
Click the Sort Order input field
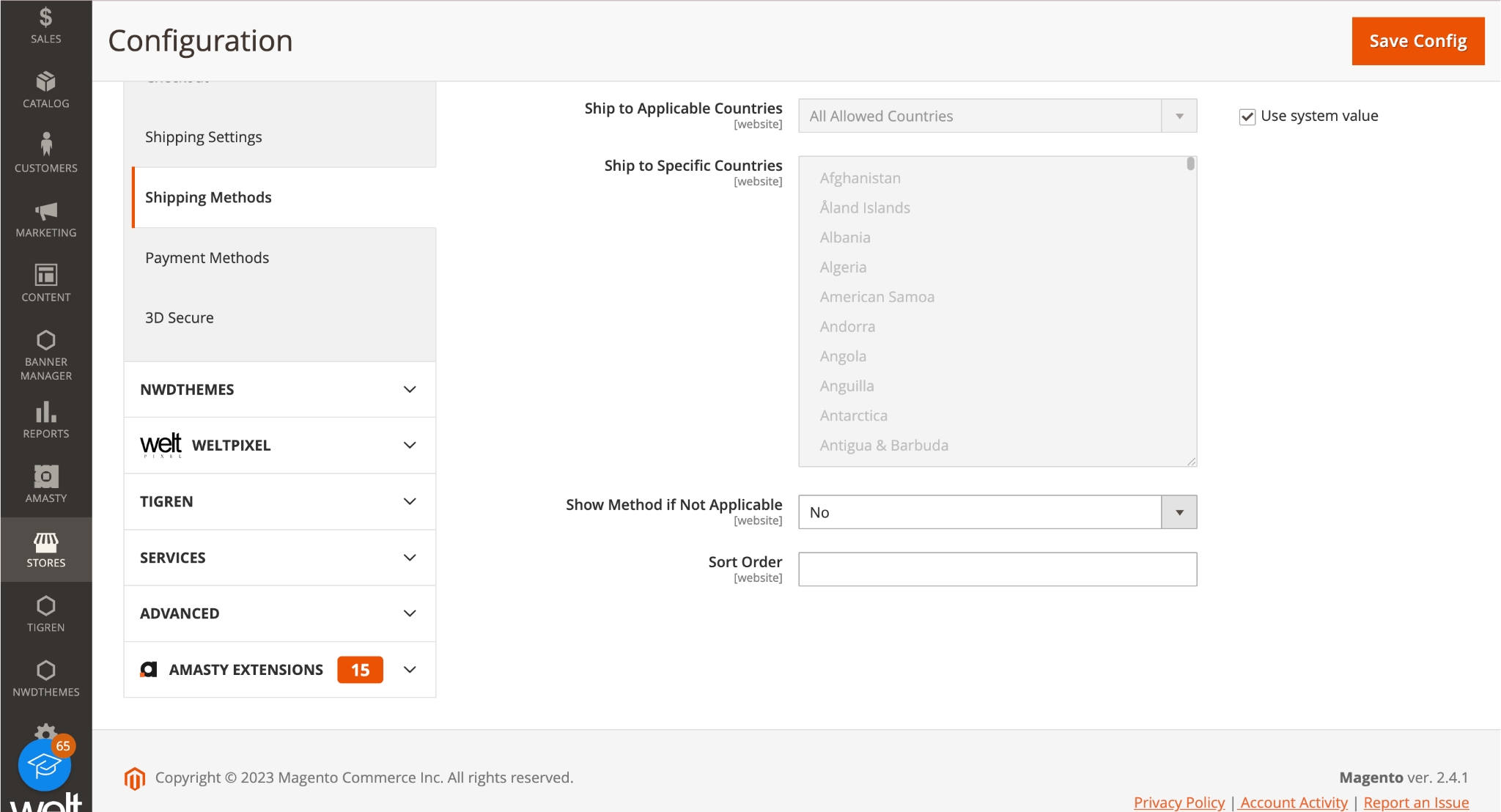(997, 569)
